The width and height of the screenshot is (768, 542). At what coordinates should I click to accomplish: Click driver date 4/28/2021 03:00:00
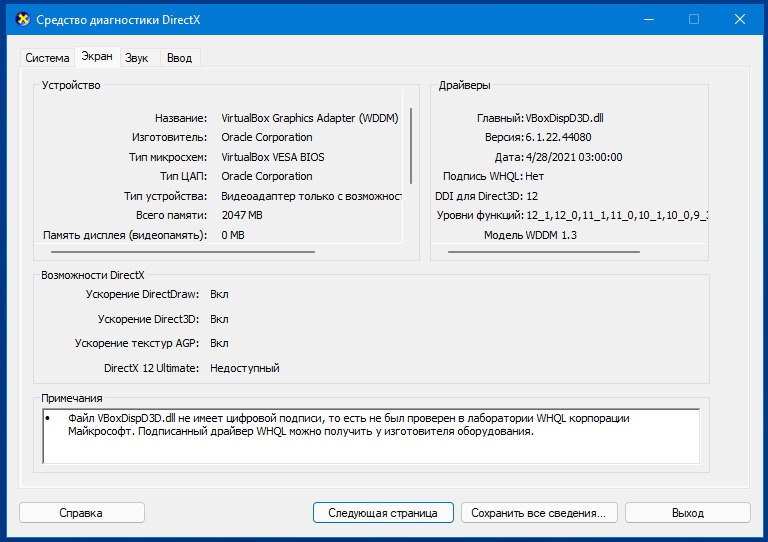click(574, 157)
